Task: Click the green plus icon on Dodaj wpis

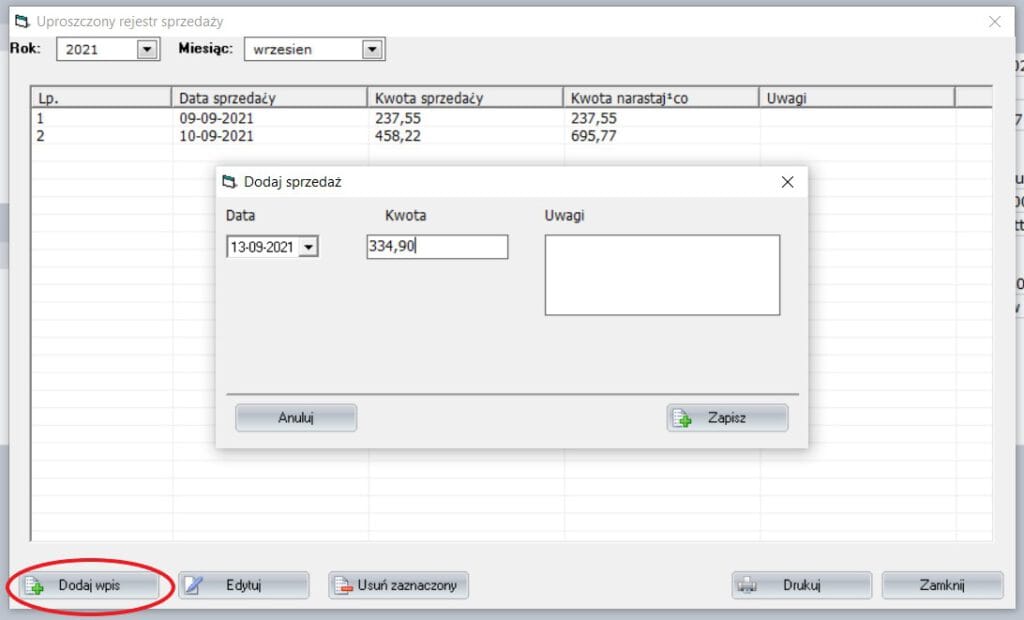Action: click(x=34, y=586)
